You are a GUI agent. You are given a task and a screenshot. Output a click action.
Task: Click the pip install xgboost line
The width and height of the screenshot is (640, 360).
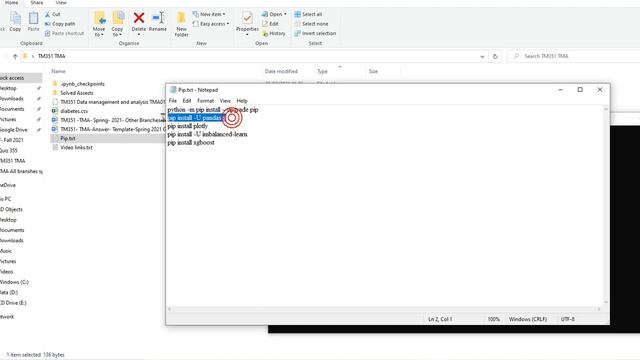tap(191, 142)
